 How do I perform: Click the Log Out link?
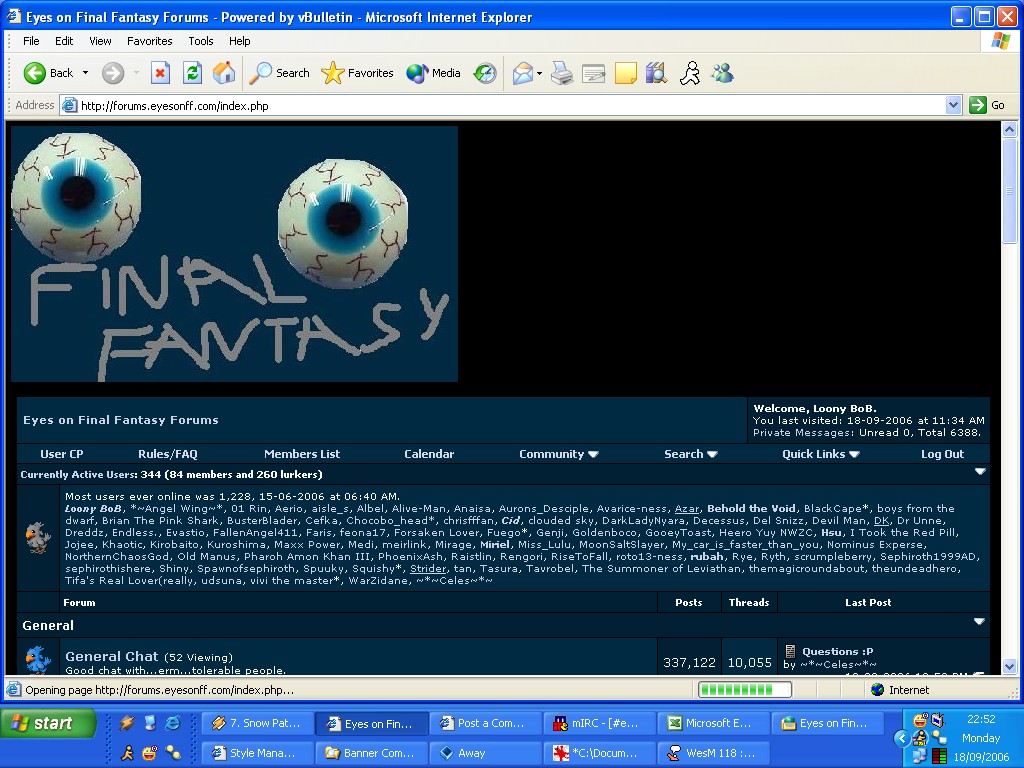click(942, 454)
